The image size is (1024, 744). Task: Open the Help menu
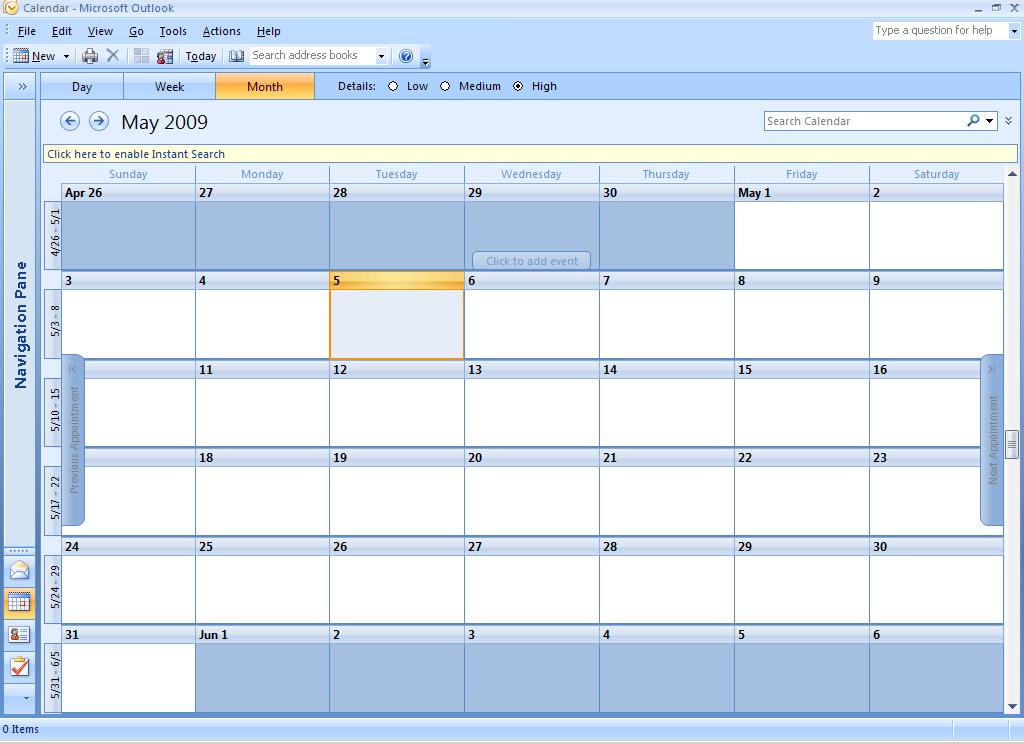point(268,31)
